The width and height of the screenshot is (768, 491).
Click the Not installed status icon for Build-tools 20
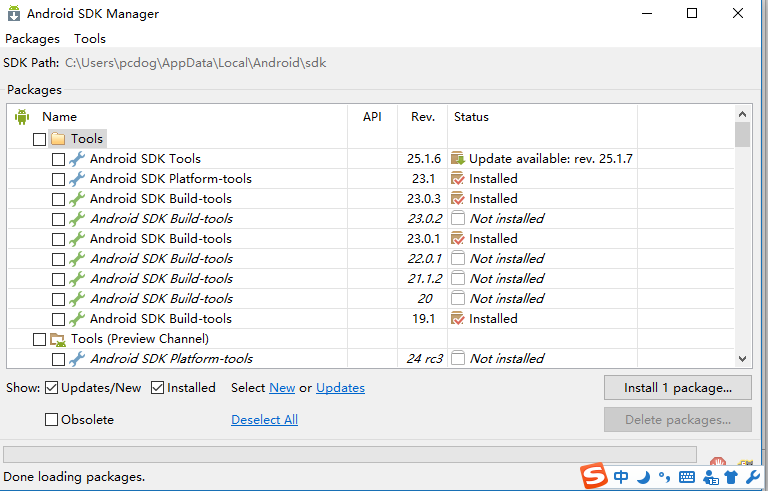pos(457,298)
